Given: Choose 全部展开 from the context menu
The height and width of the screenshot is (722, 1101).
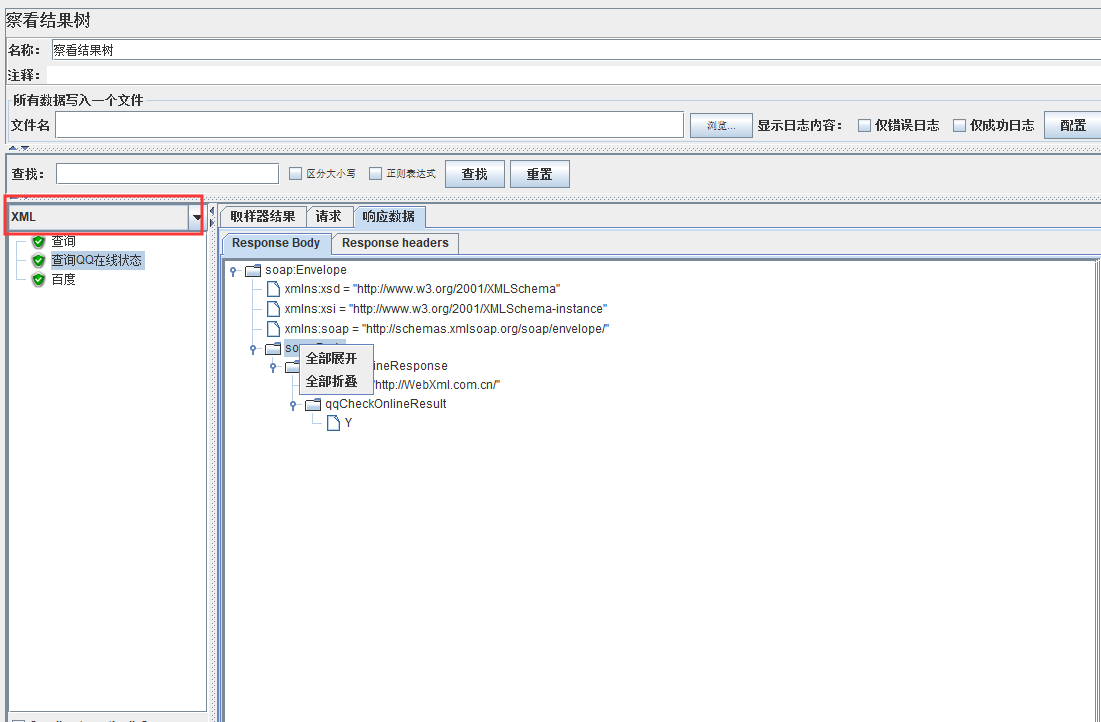Looking at the screenshot, I should pos(331,359).
